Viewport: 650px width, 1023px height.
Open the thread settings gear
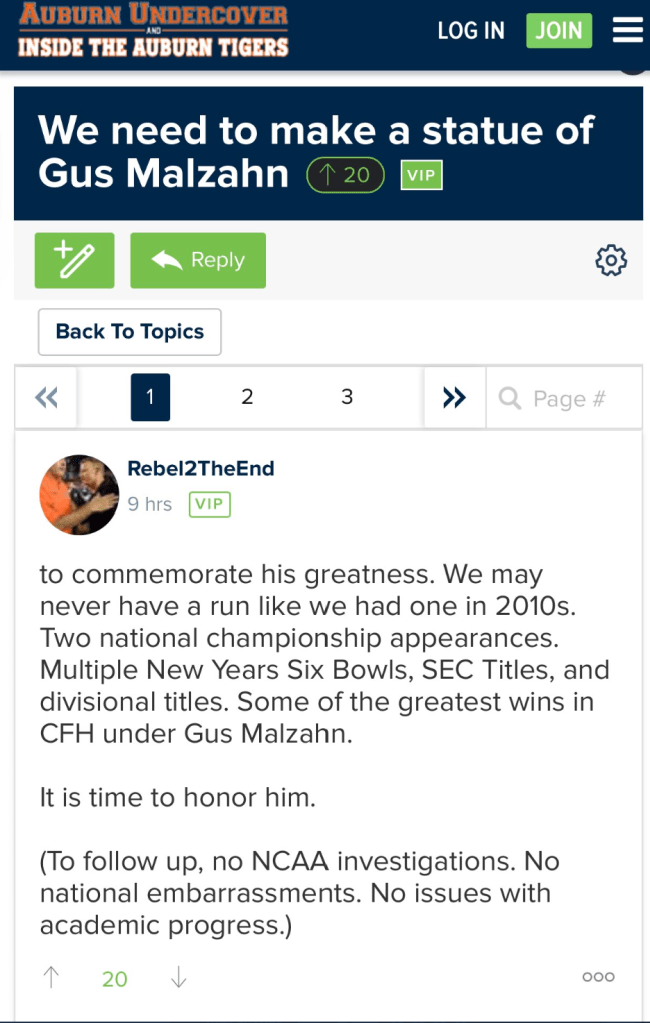[x=610, y=261]
